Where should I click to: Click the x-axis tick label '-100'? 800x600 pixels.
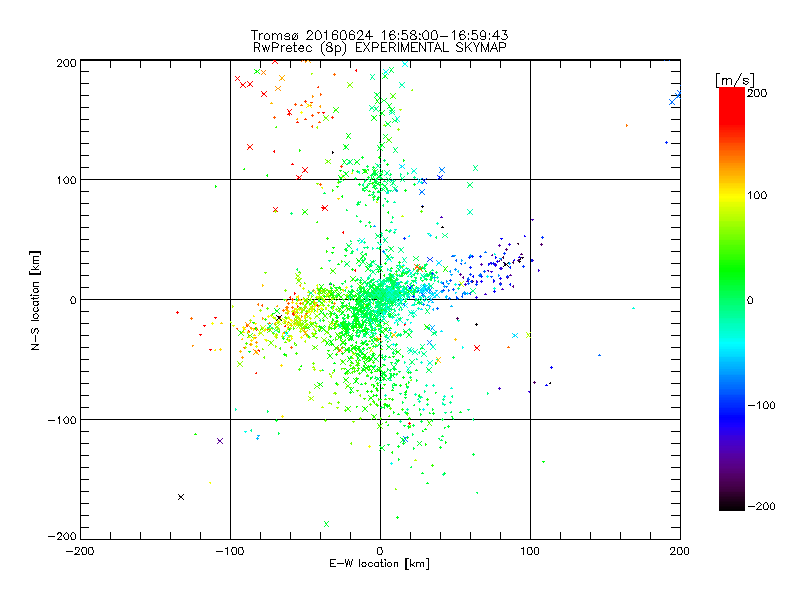(230, 552)
